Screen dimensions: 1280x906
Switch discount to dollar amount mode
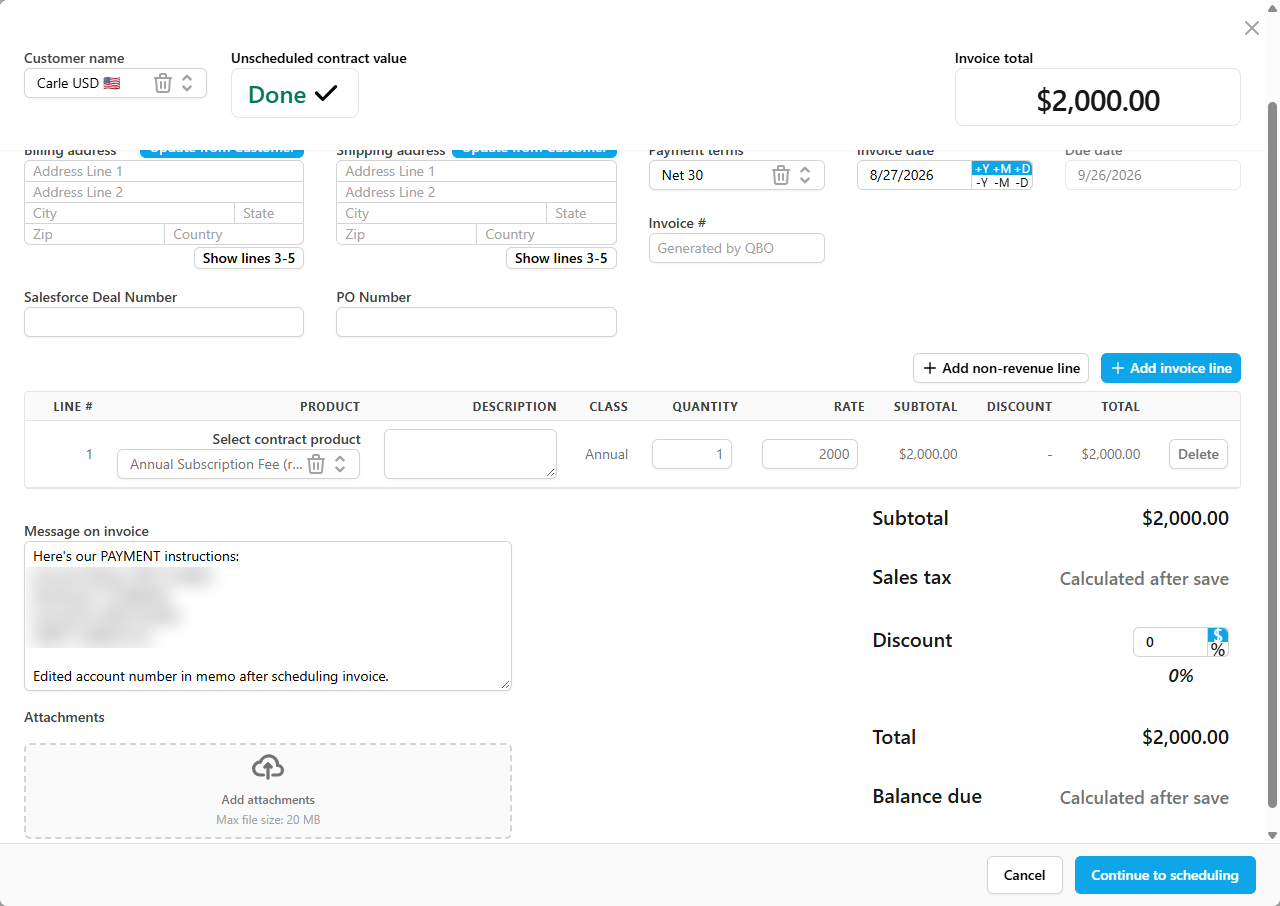pos(1217,634)
